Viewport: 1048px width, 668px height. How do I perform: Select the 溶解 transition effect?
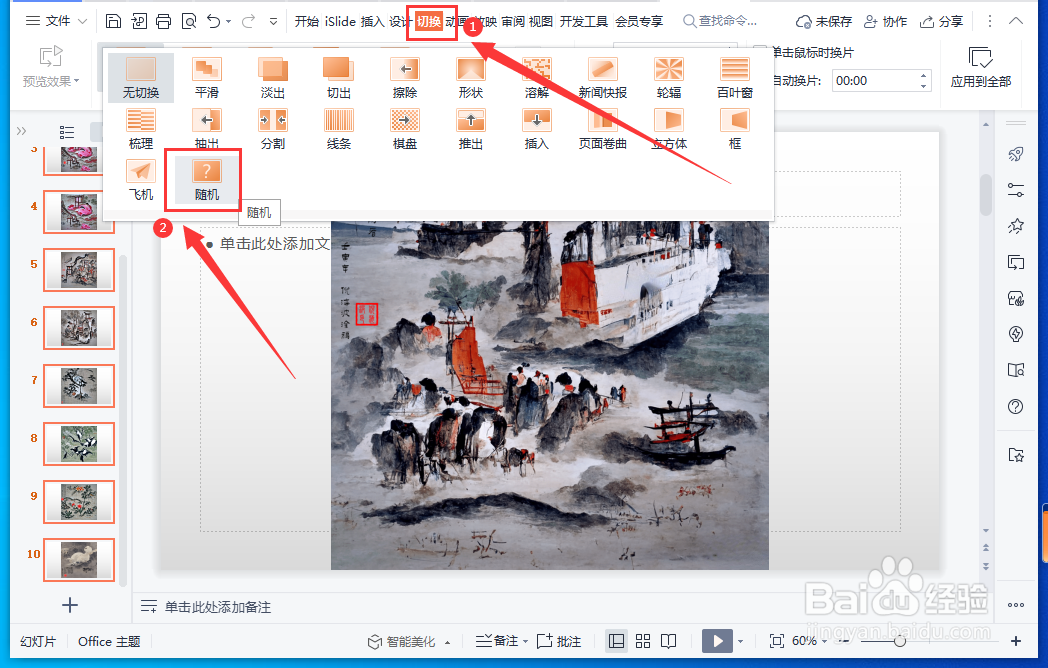537,78
